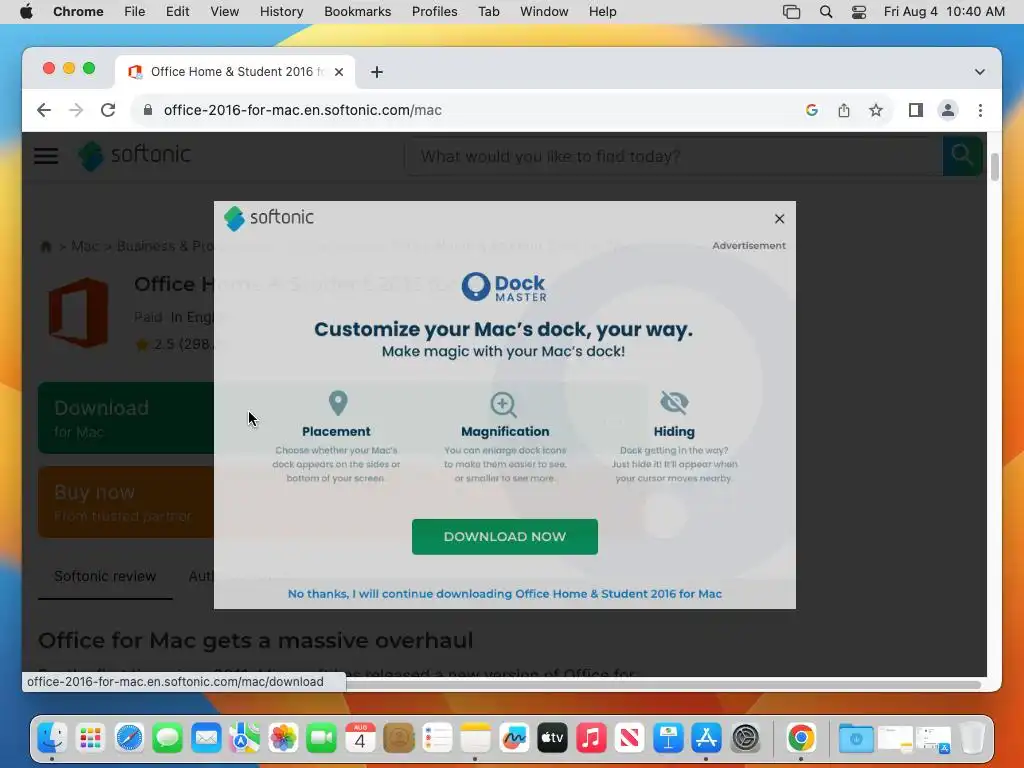Open Safari from the Dock
1024x768 pixels.
[129, 738]
